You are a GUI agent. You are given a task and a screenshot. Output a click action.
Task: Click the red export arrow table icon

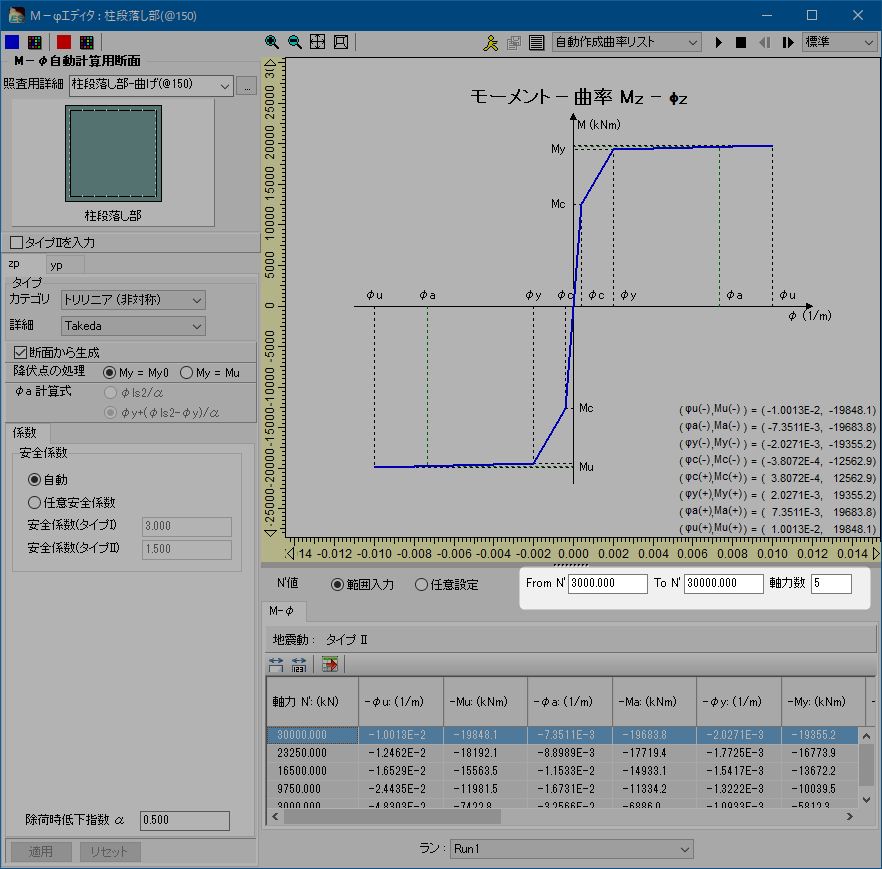[330, 664]
